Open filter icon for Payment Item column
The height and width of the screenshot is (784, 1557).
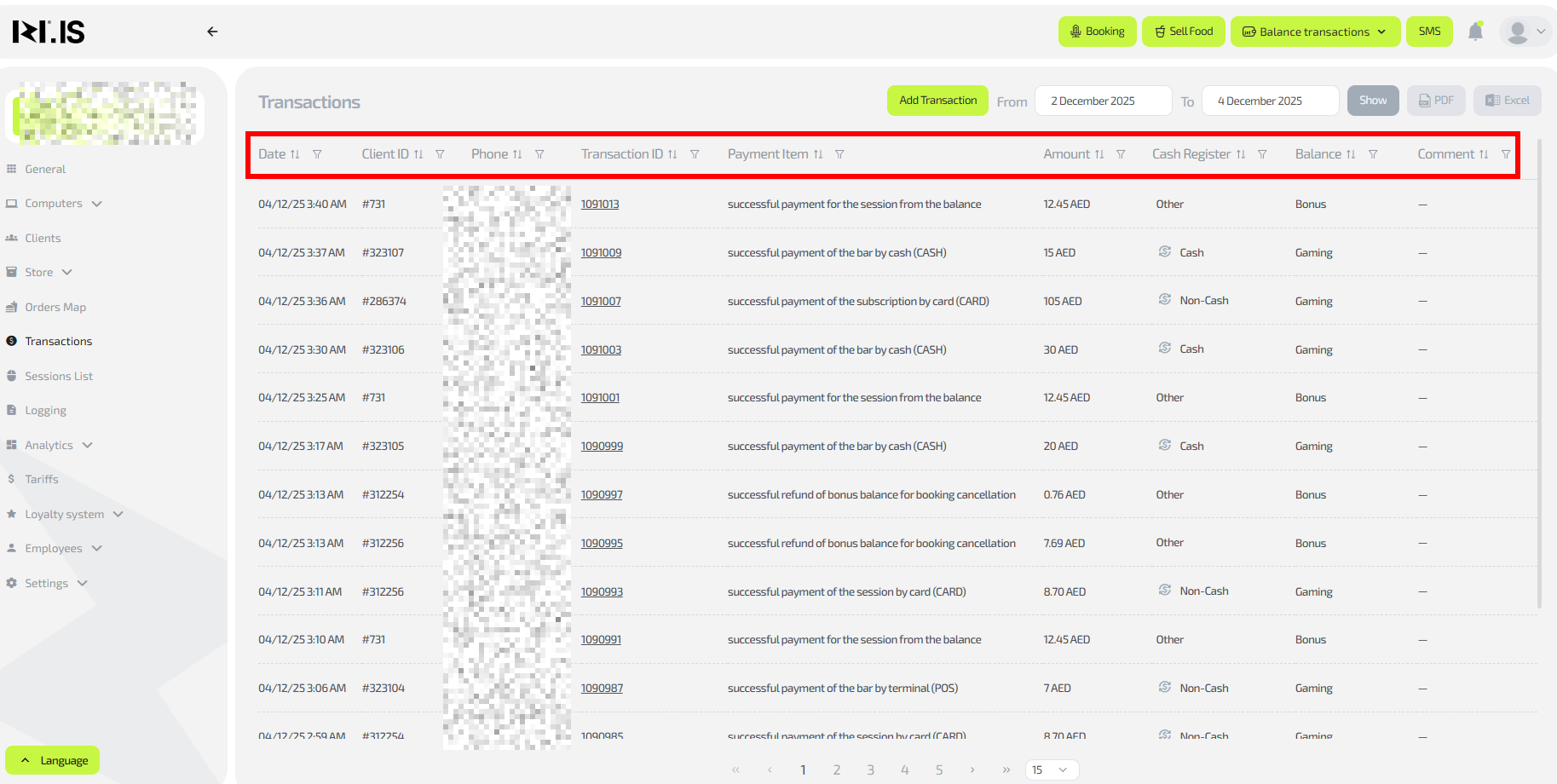(839, 154)
